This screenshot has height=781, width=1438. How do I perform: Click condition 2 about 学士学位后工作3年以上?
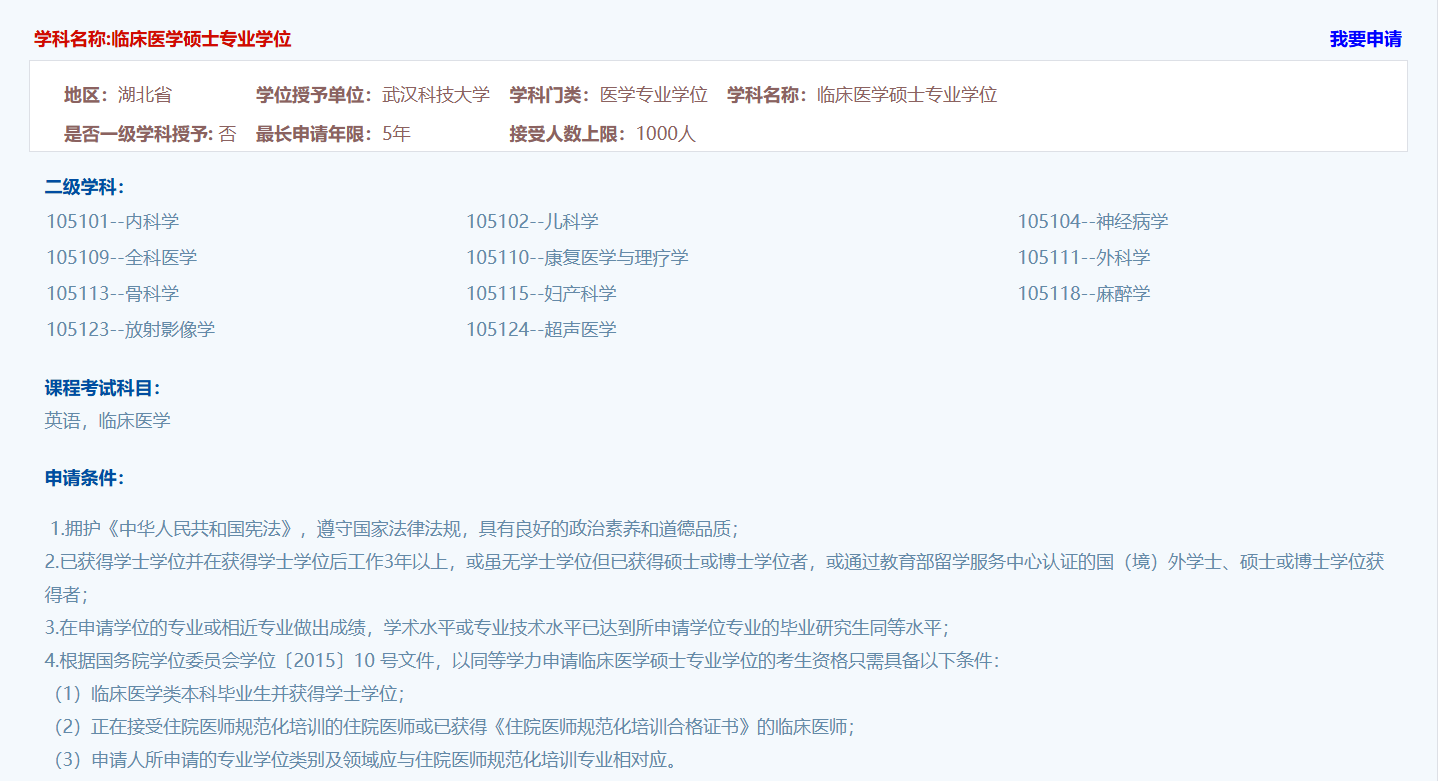point(714,578)
